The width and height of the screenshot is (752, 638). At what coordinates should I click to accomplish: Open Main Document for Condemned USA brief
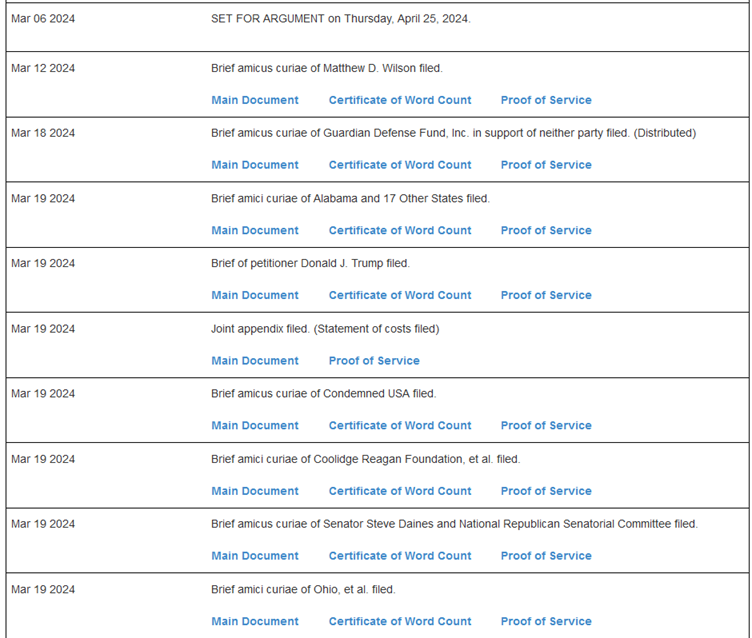tap(255, 425)
